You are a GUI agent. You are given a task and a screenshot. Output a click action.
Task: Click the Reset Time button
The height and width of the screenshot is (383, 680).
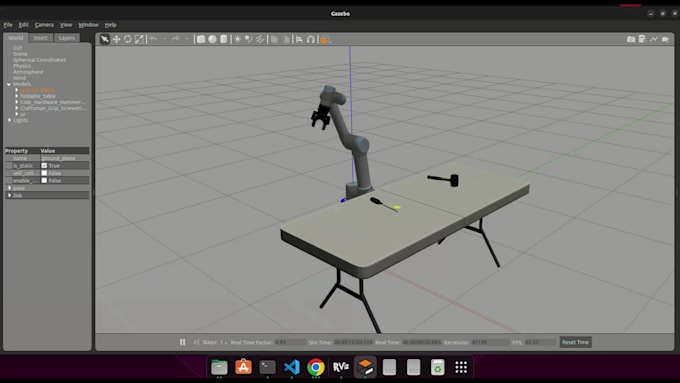point(575,342)
